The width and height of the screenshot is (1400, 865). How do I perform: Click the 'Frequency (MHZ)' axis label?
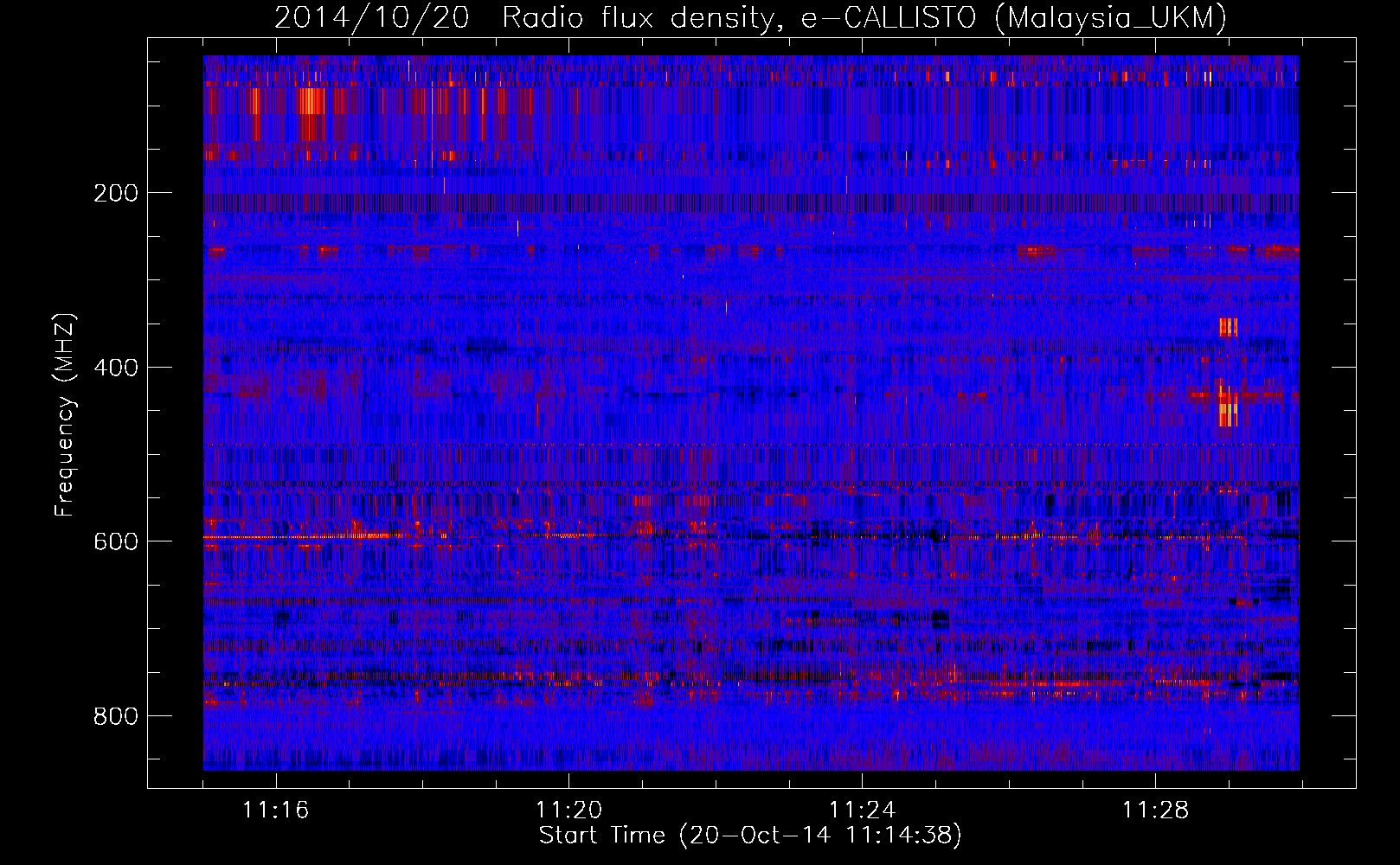tap(64, 414)
